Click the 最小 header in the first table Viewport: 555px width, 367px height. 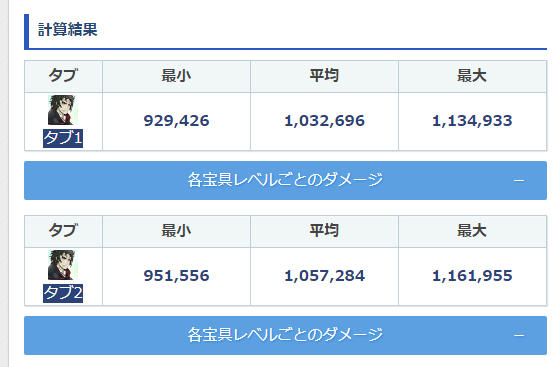(x=176, y=76)
